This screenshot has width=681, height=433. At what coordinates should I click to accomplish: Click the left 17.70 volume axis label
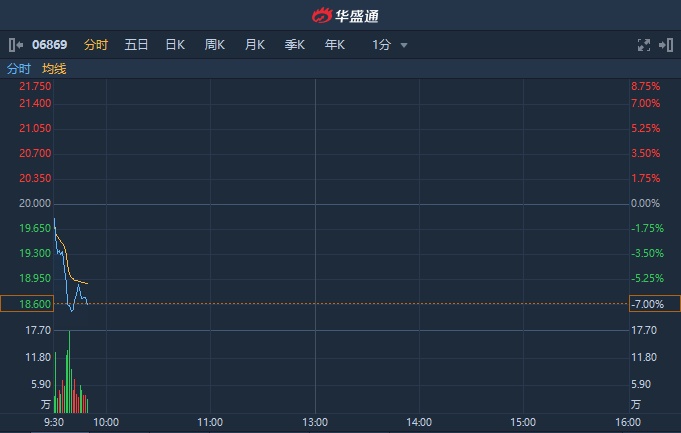pyautogui.click(x=38, y=330)
